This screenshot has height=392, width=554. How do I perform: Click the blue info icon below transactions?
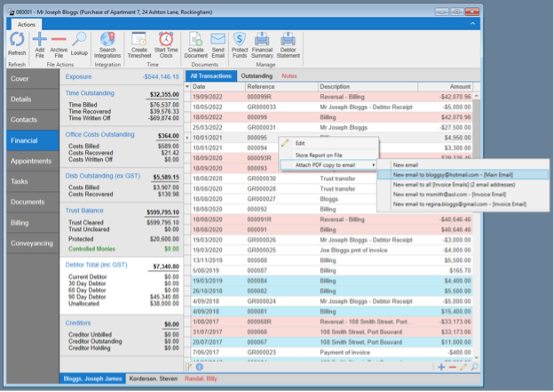point(199,367)
